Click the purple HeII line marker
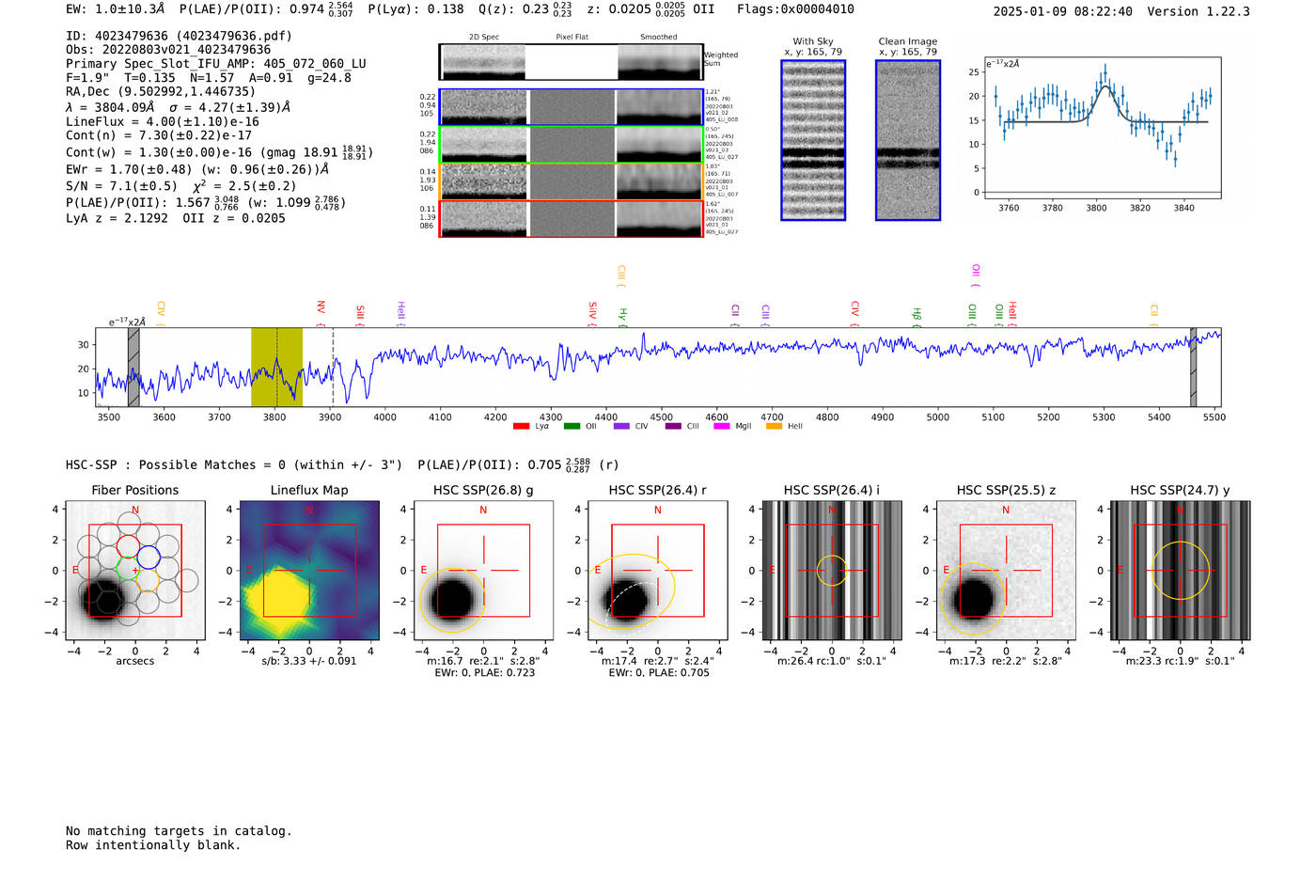Viewport: 1316px width, 896px height. [x=400, y=314]
